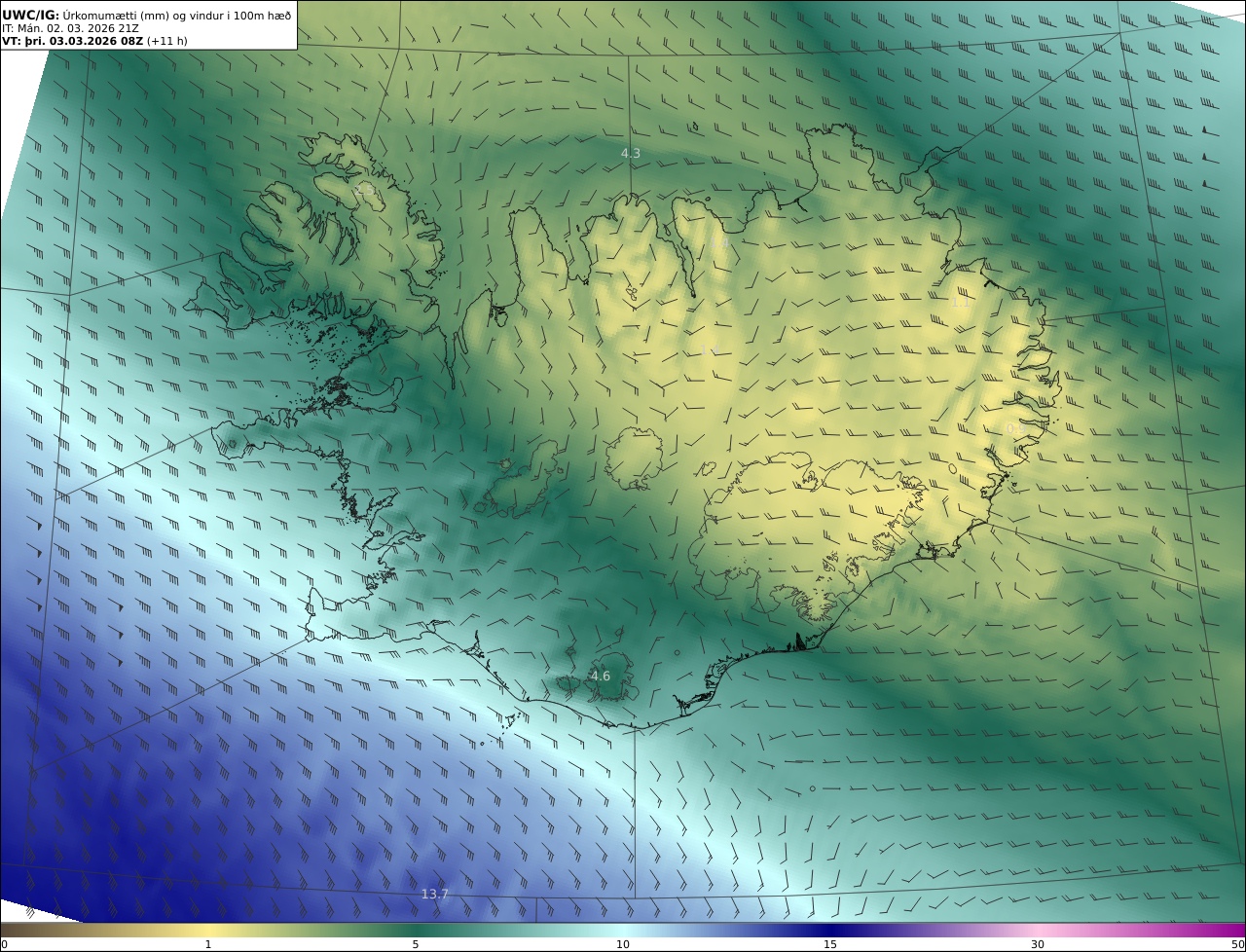Click the color scale tick label 50
1246x952 pixels.
pos(1238,944)
